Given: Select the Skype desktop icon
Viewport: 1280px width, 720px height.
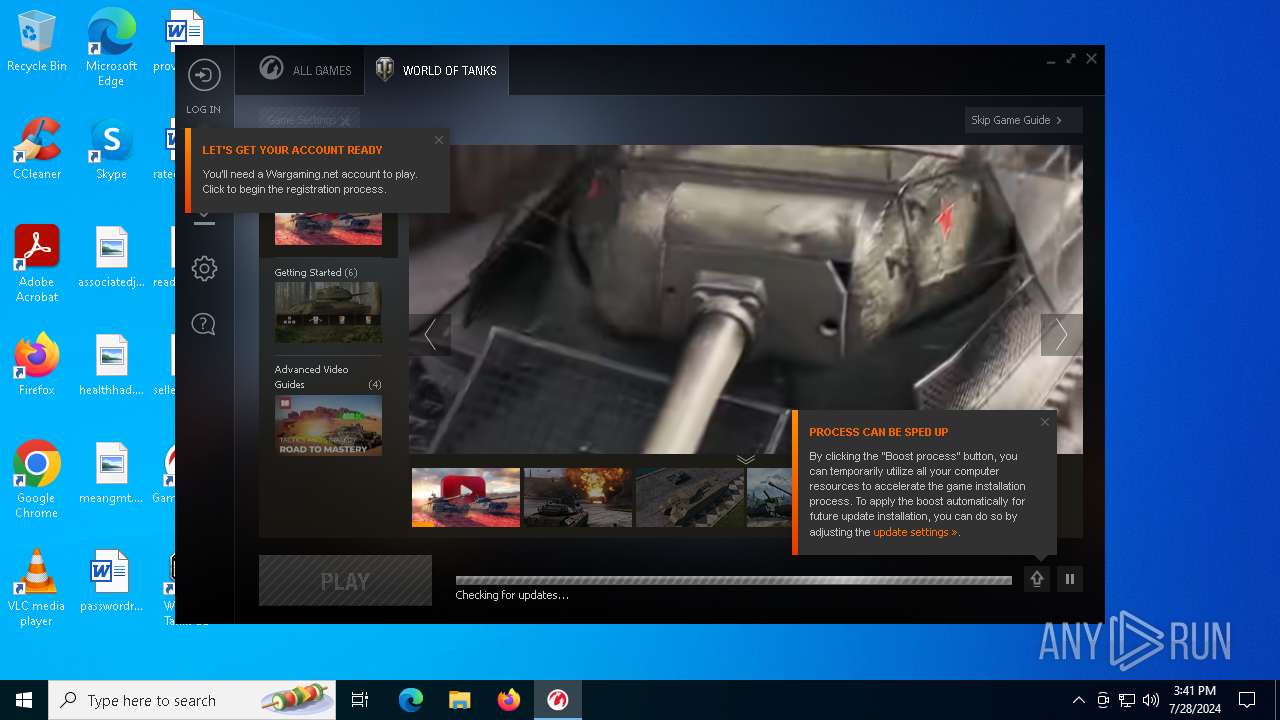Looking at the screenshot, I should tap(111, 149).
